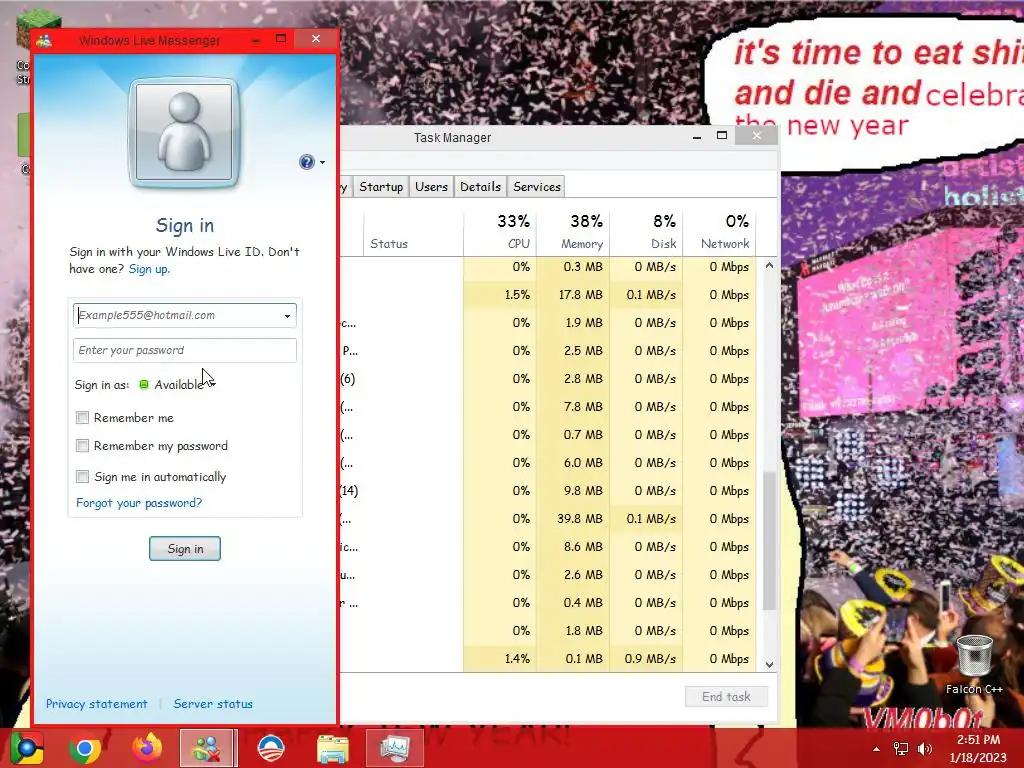The image size is (1024, 768).
Task: Open the Services tab in Task Manager
Action: [x=537, y=187]
